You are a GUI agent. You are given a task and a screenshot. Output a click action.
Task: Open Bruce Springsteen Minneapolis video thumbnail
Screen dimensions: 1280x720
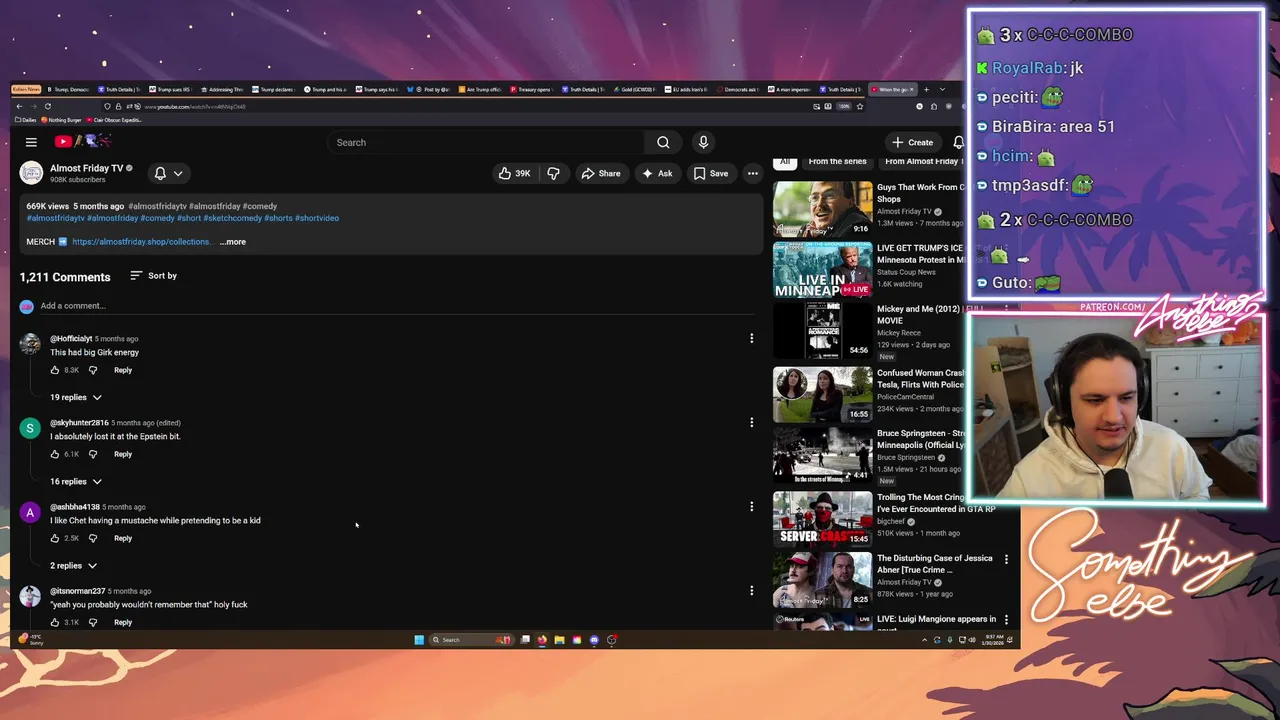click(x=822, y=455)
